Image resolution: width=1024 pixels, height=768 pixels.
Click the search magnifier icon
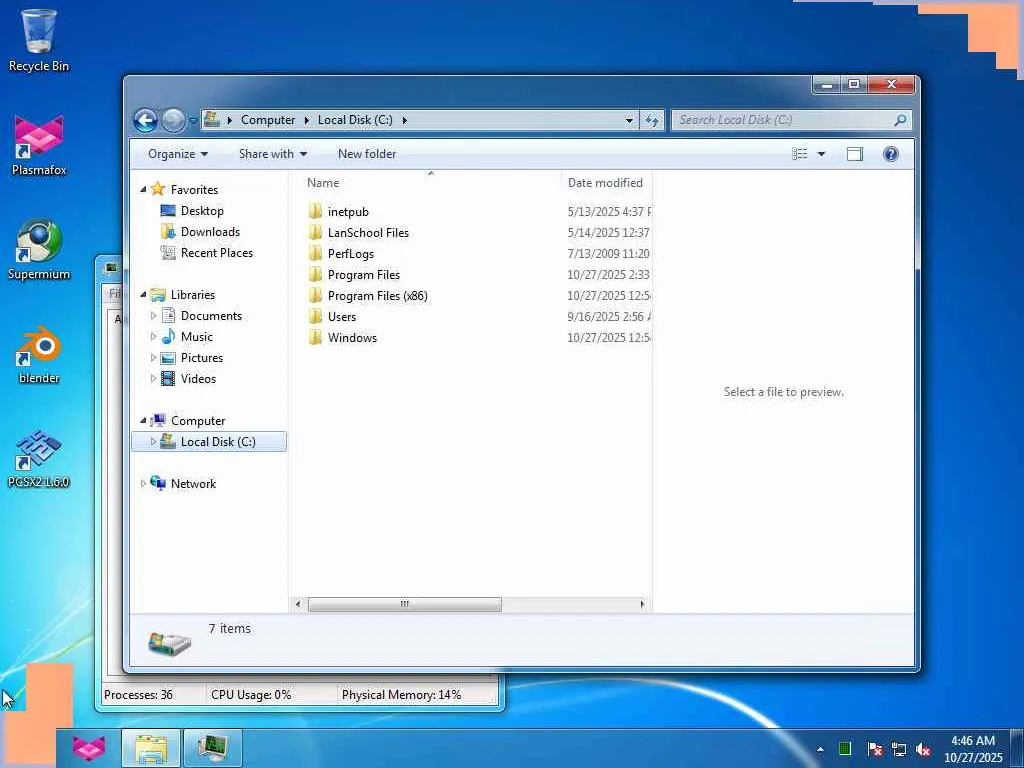[900, 120]
